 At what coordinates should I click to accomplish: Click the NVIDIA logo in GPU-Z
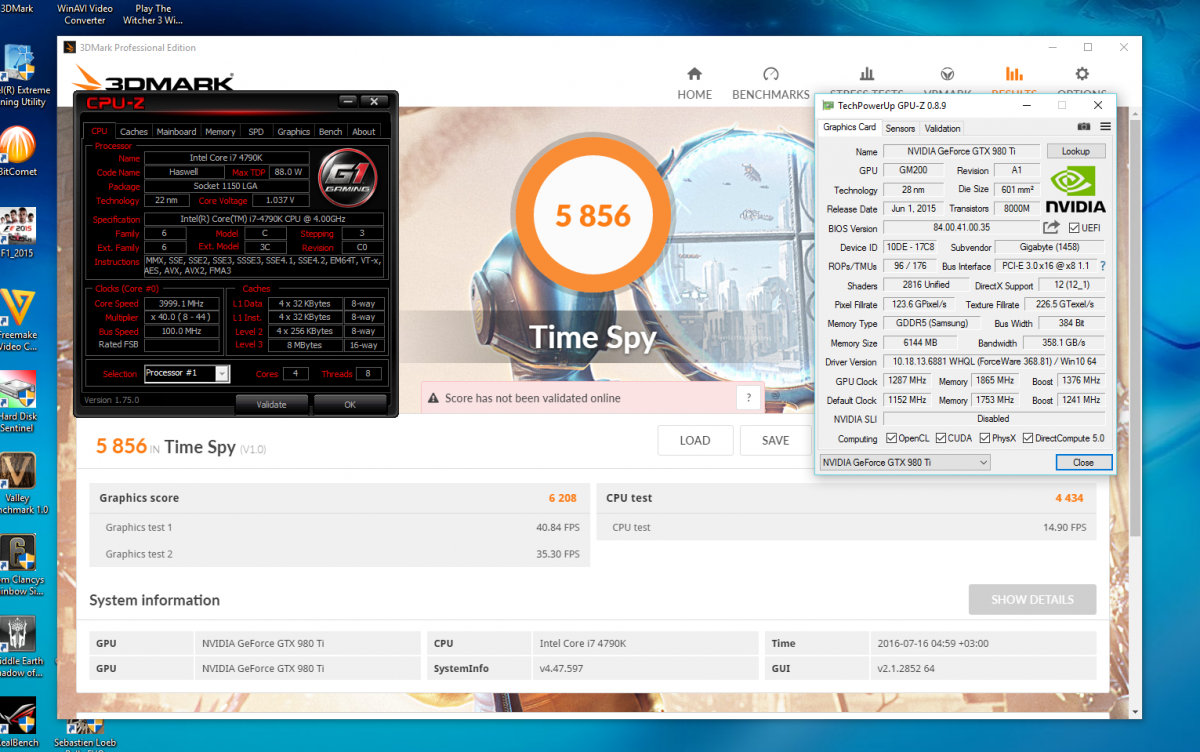[1076, 189]
